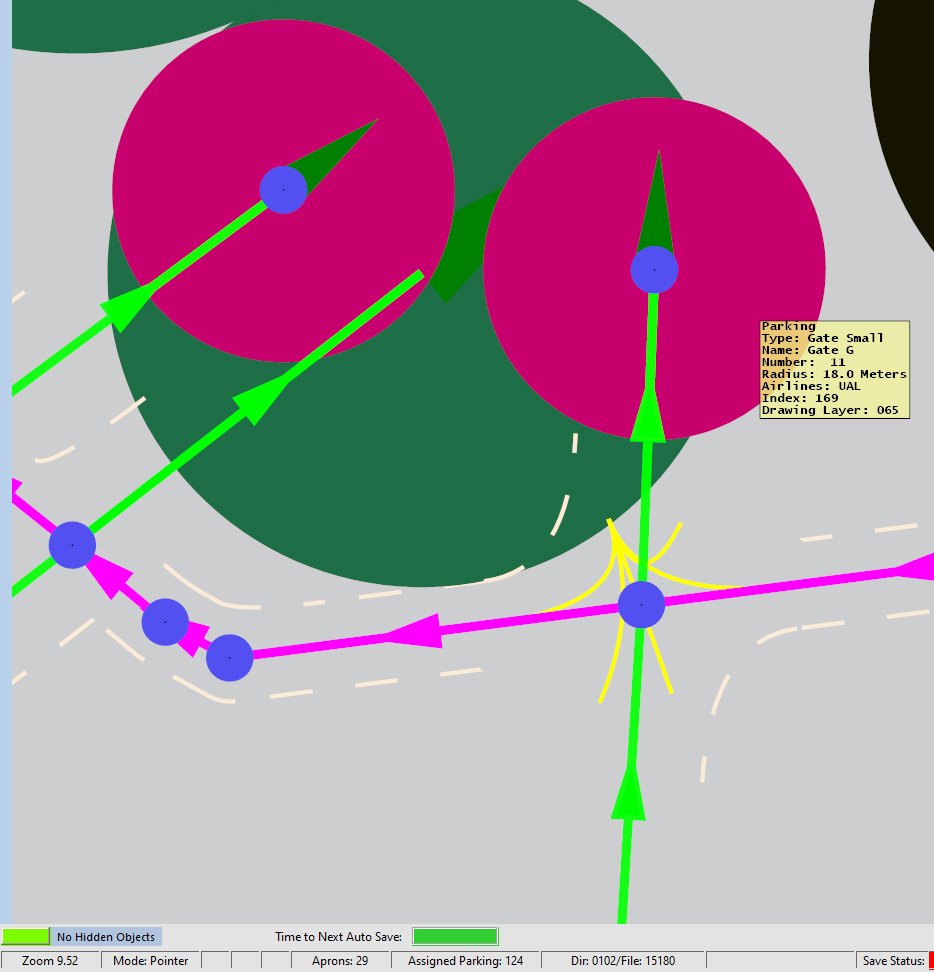Click the No Hidden Objects indicator
Screen dimensions: 934x972
106,937
